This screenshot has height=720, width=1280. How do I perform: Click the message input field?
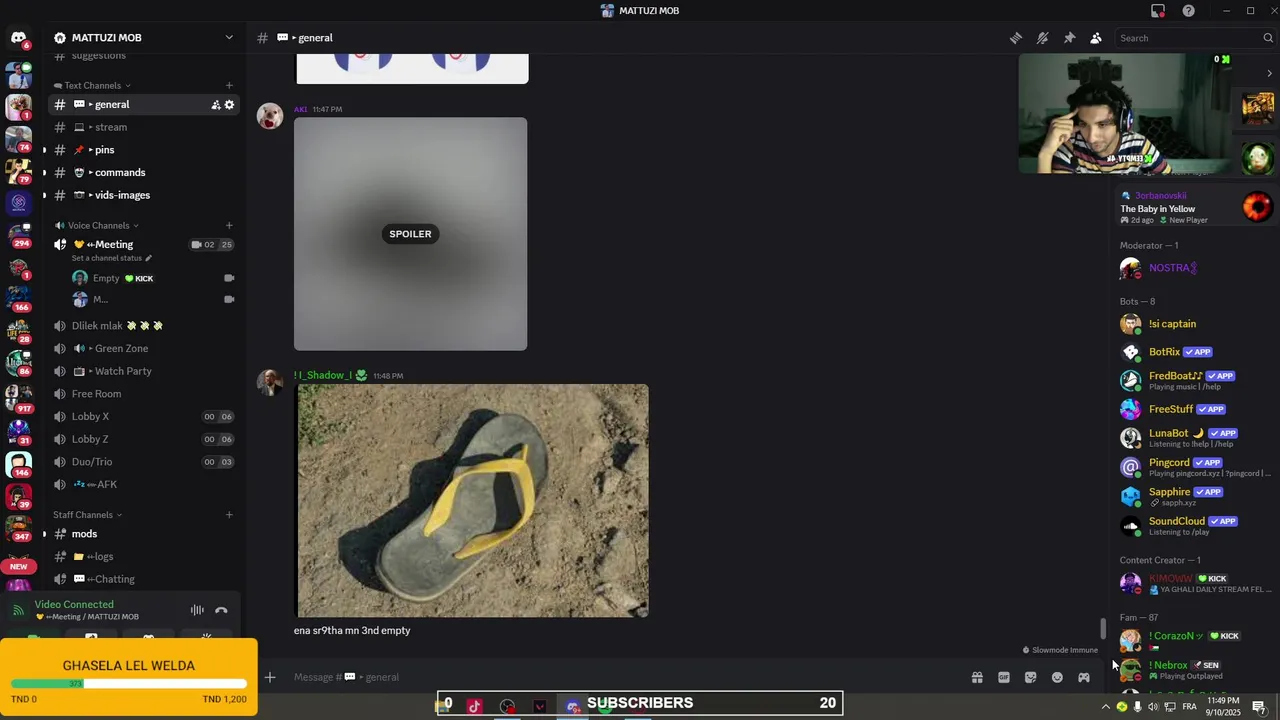point(620,677)
